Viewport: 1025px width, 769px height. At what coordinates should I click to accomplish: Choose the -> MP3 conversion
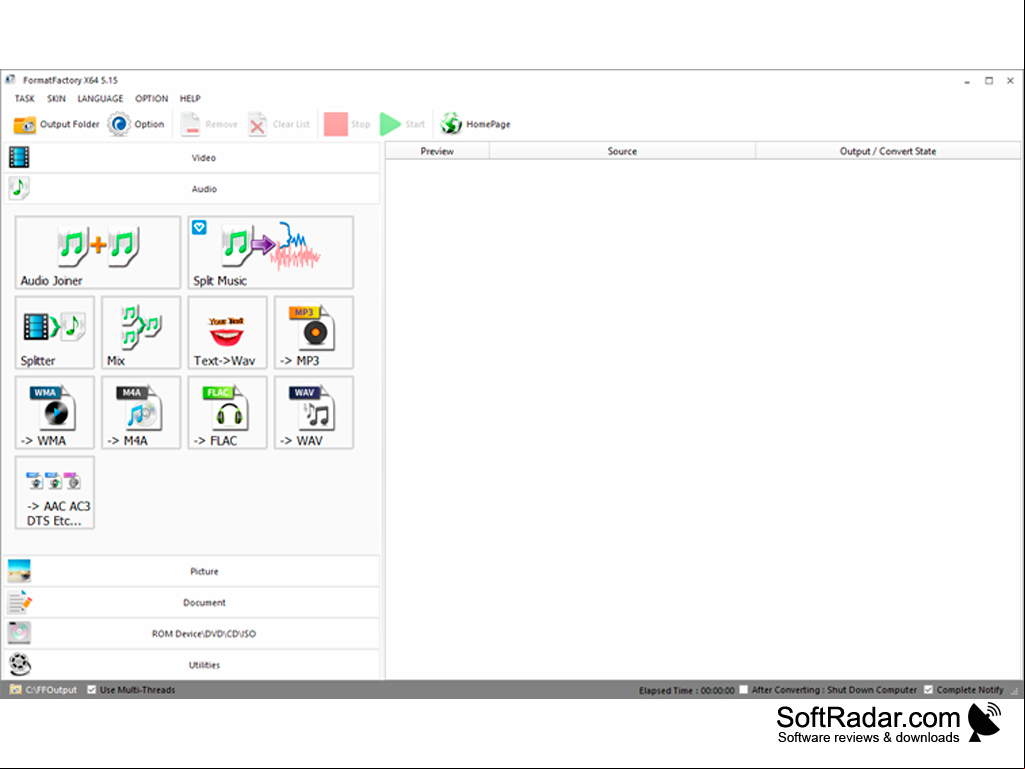314,332
